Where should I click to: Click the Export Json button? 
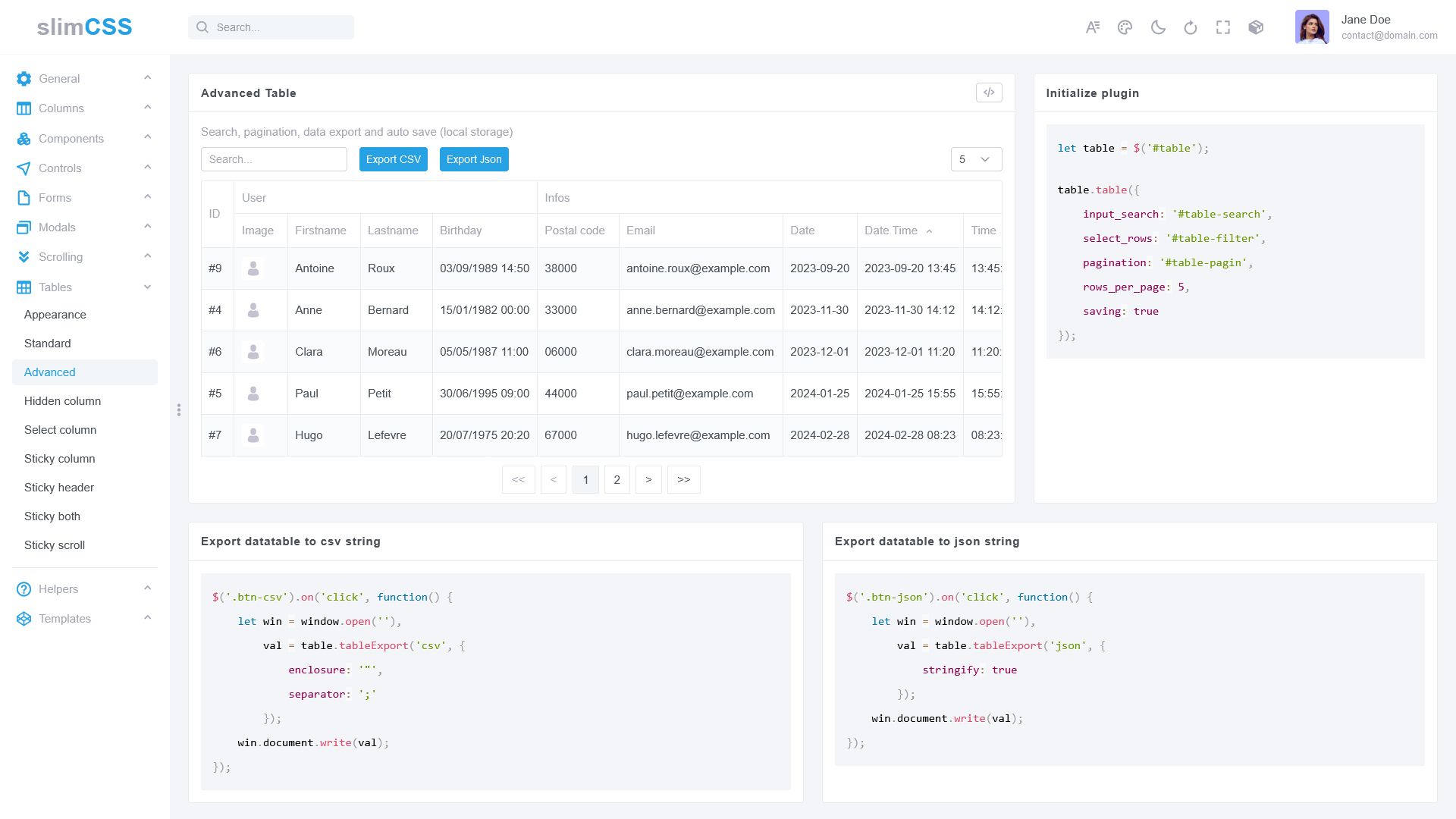474,159
